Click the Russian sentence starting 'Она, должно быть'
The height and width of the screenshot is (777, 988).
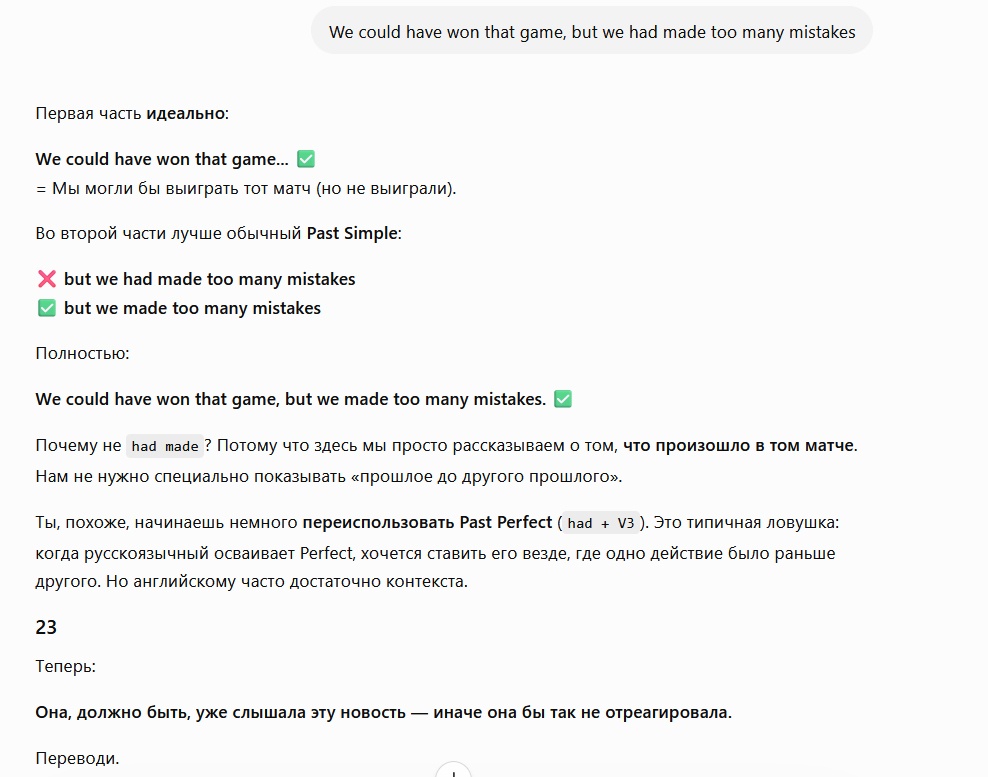(x=383, y=712)
